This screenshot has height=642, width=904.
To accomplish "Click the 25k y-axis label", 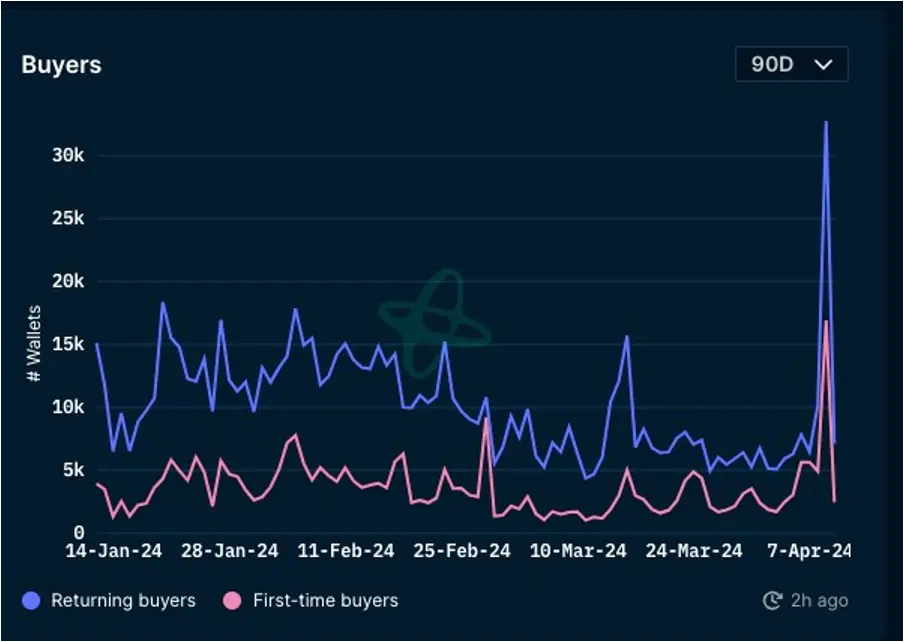I will (68, 218).
